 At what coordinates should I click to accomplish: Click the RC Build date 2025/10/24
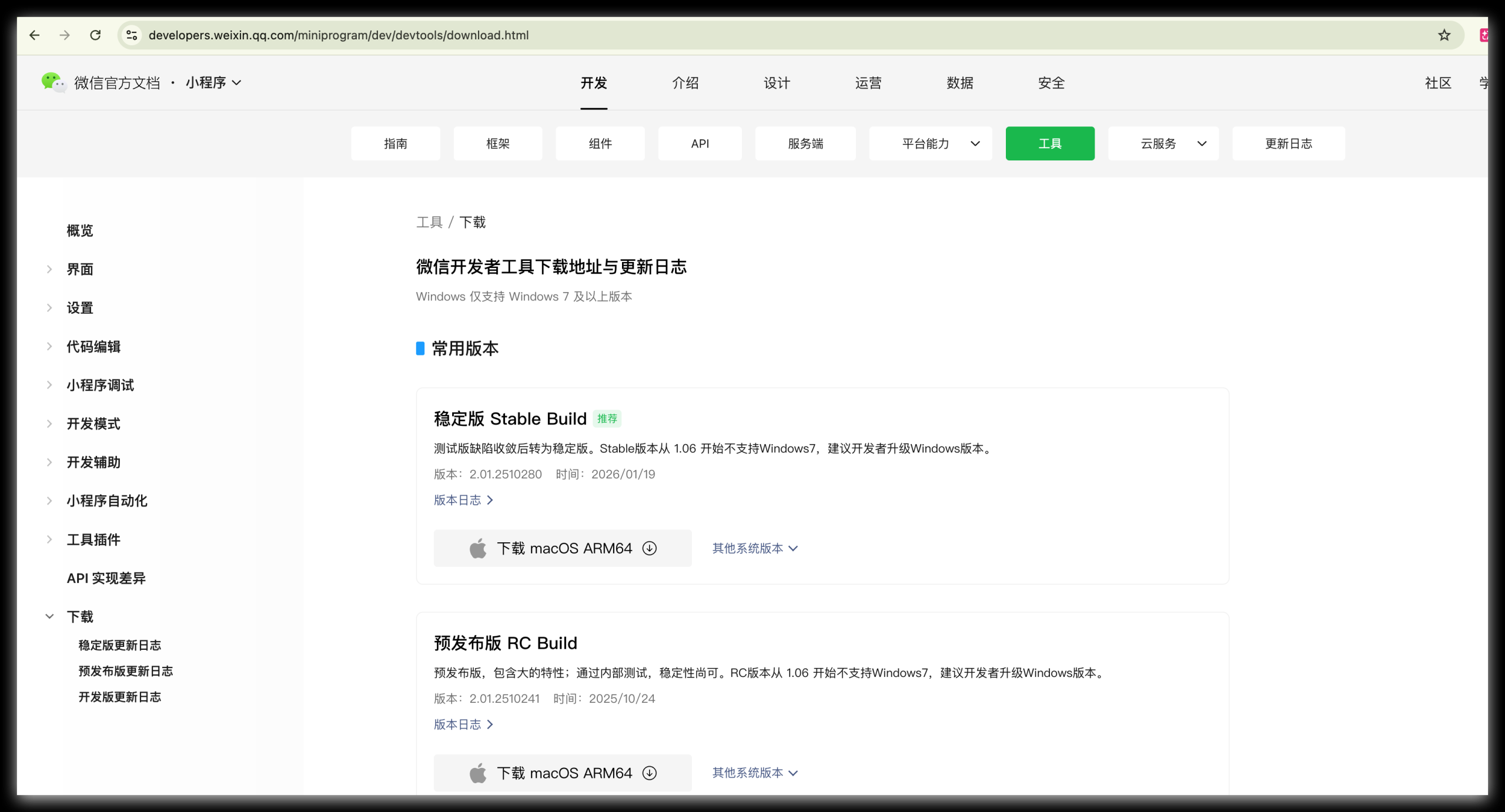(x=622, y=699)
